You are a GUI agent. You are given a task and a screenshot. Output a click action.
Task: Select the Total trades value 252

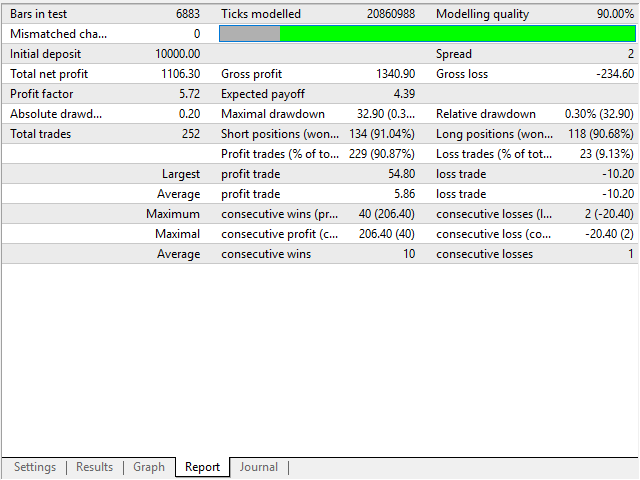pyautogui.click(x=188, y=134)
